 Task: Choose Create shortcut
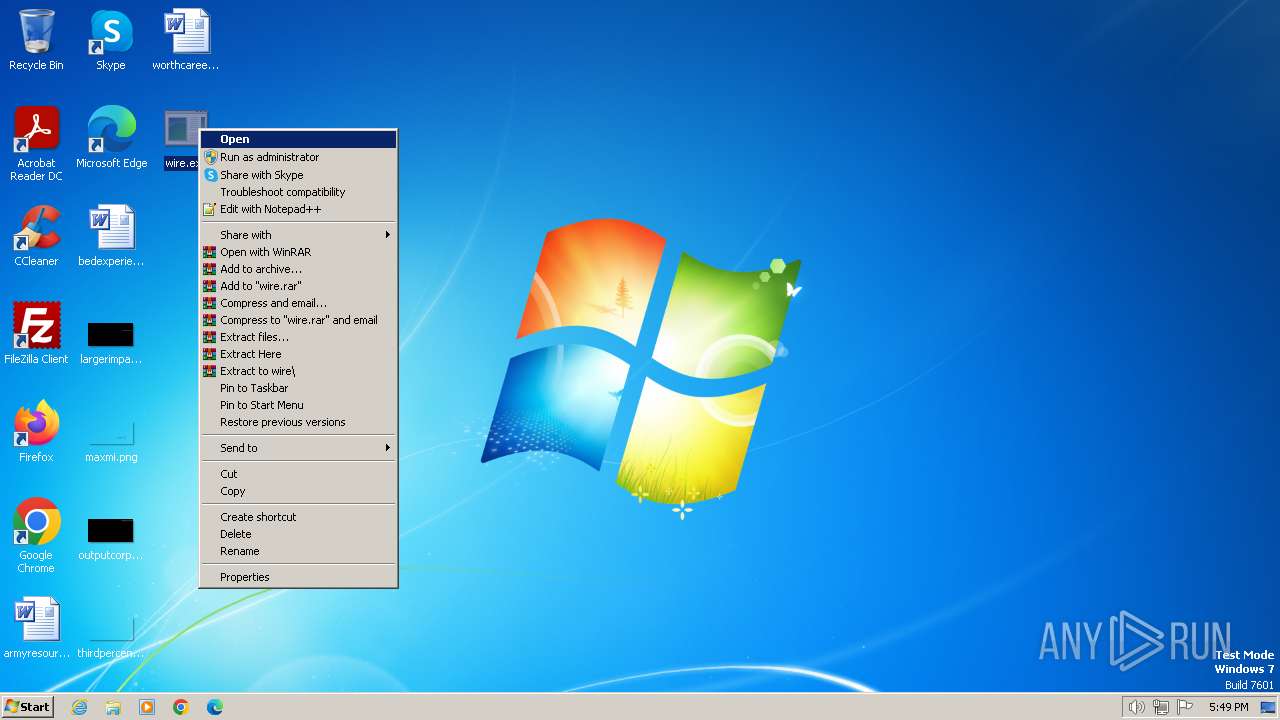click(x=298, y=517)
